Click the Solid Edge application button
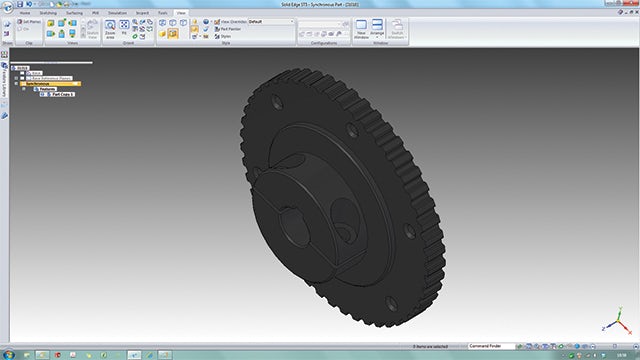The width and height of the screenshot is (640, 360). (x=7, y=6)
